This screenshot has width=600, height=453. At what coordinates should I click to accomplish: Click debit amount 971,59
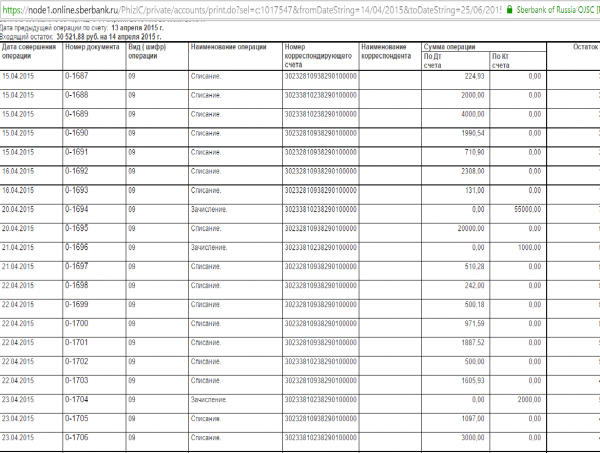pyautogui.click(x=474, y=324)
